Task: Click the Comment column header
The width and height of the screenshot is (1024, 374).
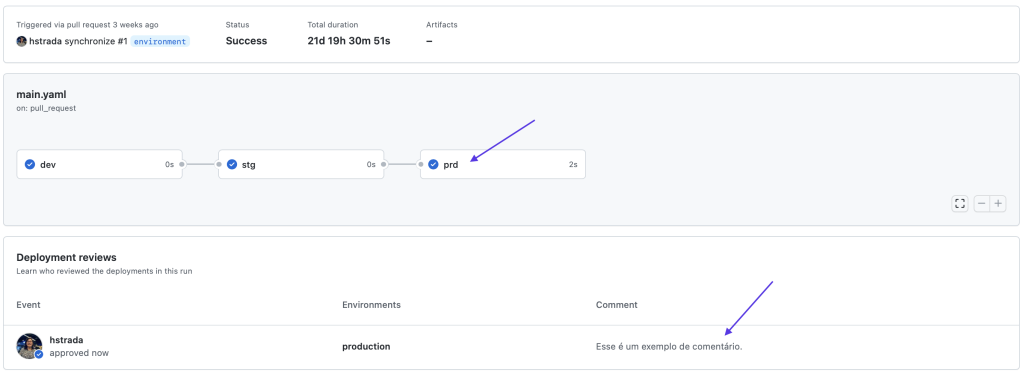Action: (x=616, y=305)
